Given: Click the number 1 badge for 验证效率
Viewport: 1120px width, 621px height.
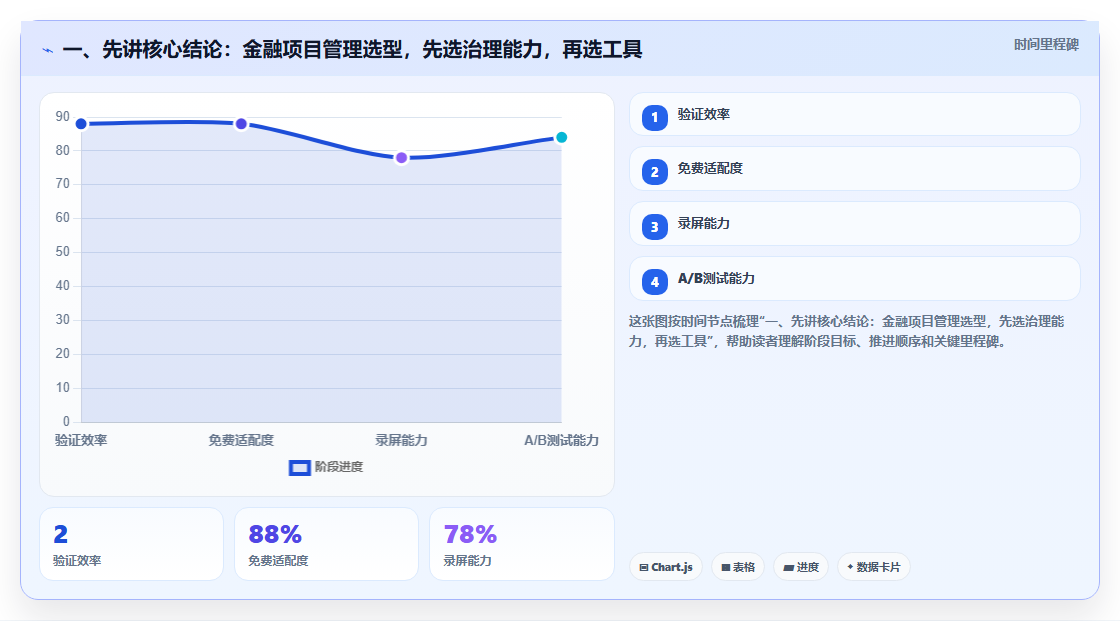Looking at the screenshot, I should click(x=654, y=118).
